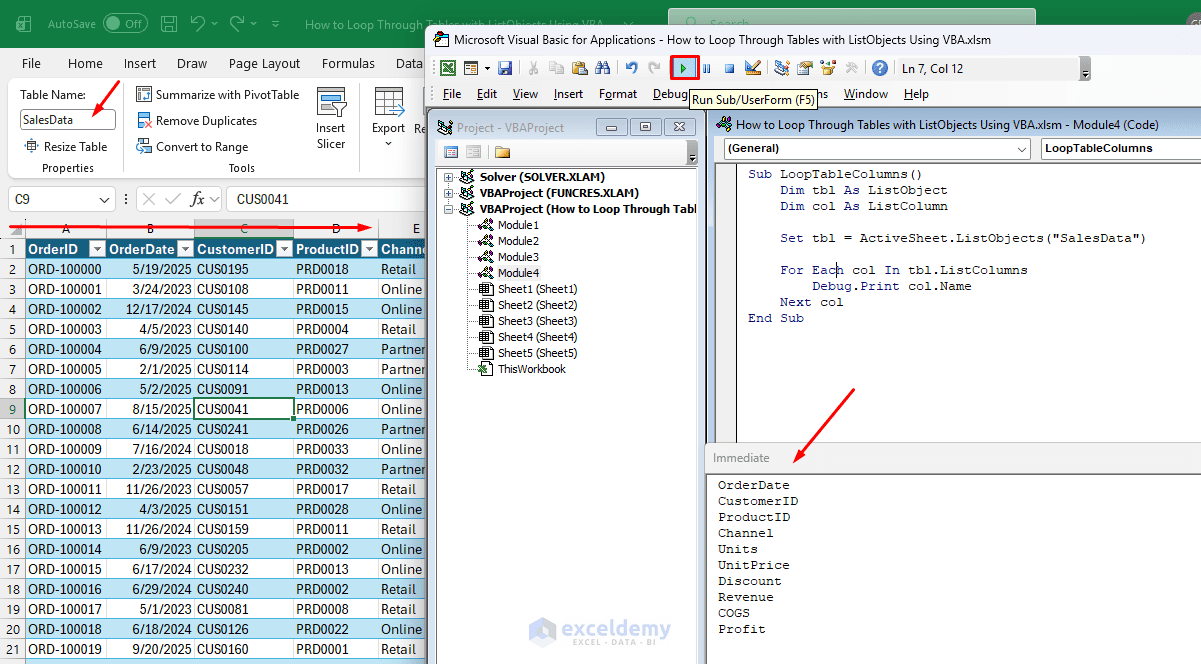
Task: Open the Format menu in the VBA editor
Action: click(618, 94)
